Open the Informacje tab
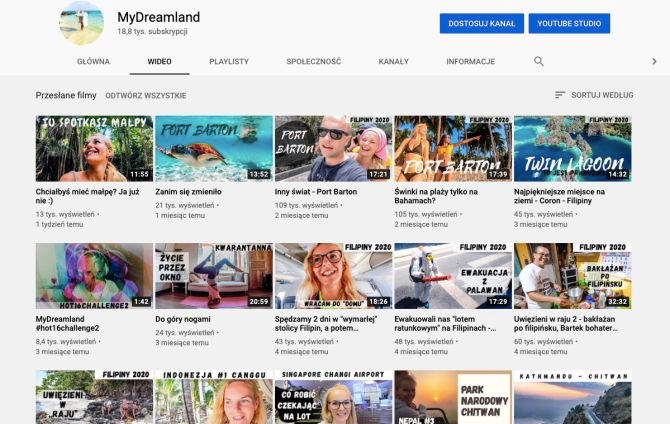Screen dimensions: 670x424 click(470, 61)
